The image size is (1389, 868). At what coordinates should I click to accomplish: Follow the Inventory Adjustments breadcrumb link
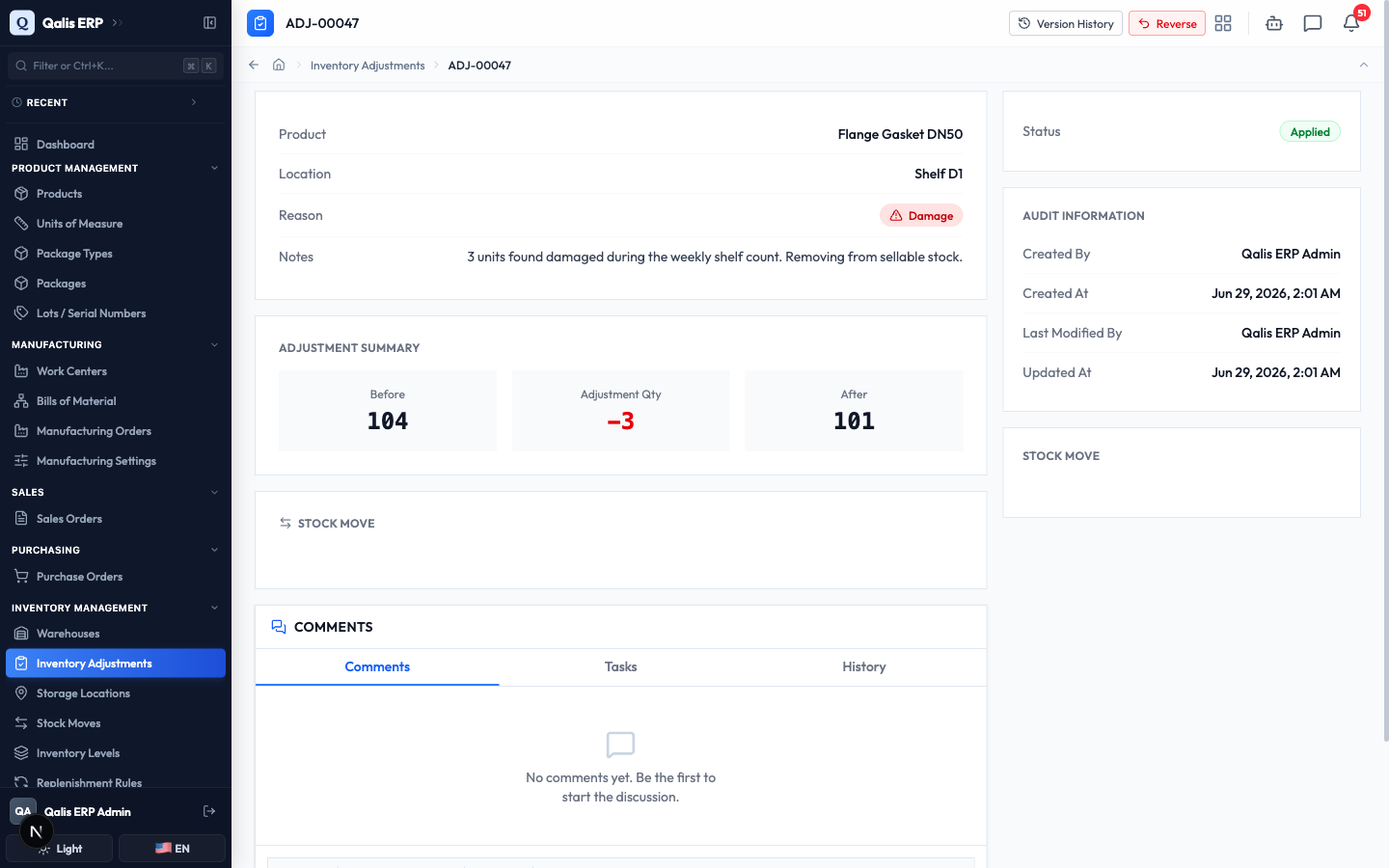pos(368,66)
